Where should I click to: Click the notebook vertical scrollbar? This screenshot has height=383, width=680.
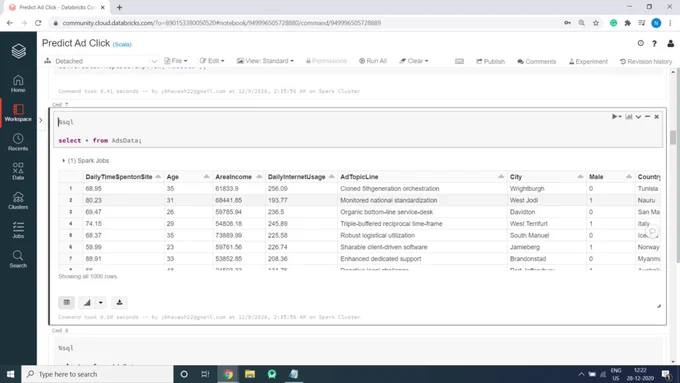pos(673,137)
